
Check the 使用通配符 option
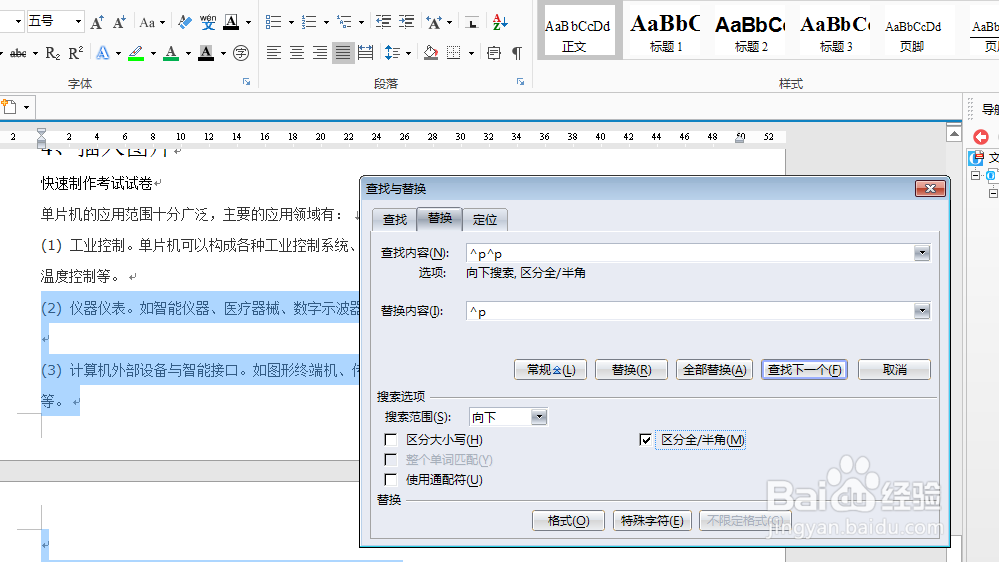coord(391,480)
